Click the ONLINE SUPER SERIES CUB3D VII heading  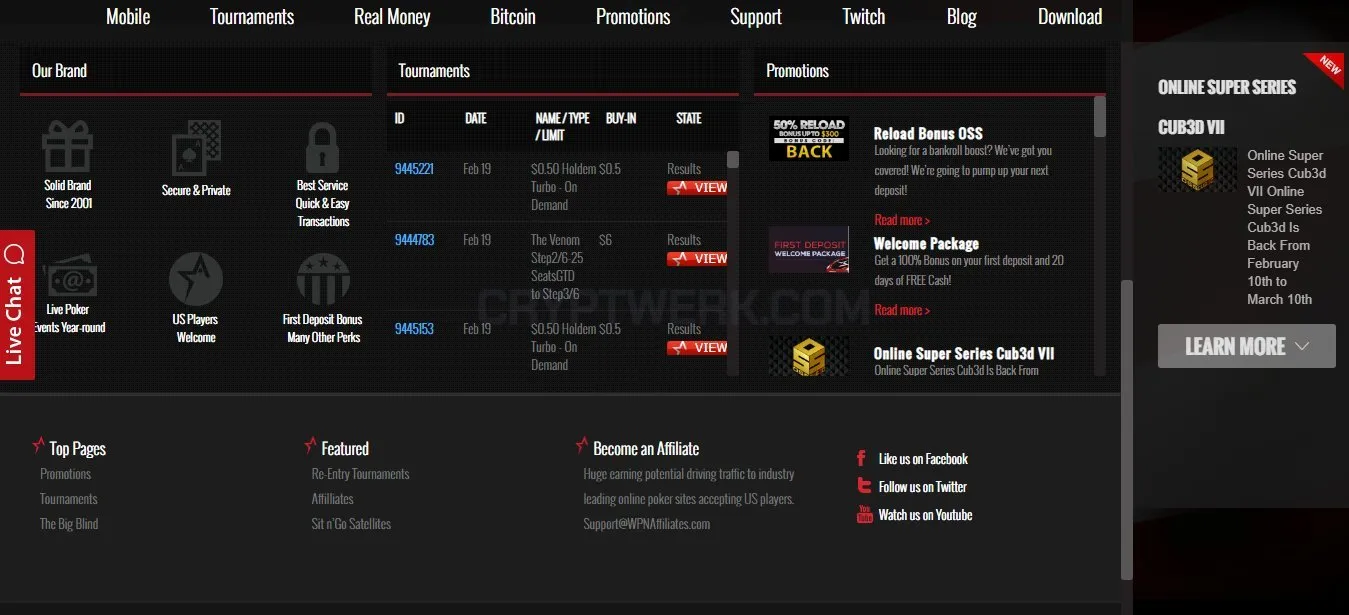coord(1227,107)
